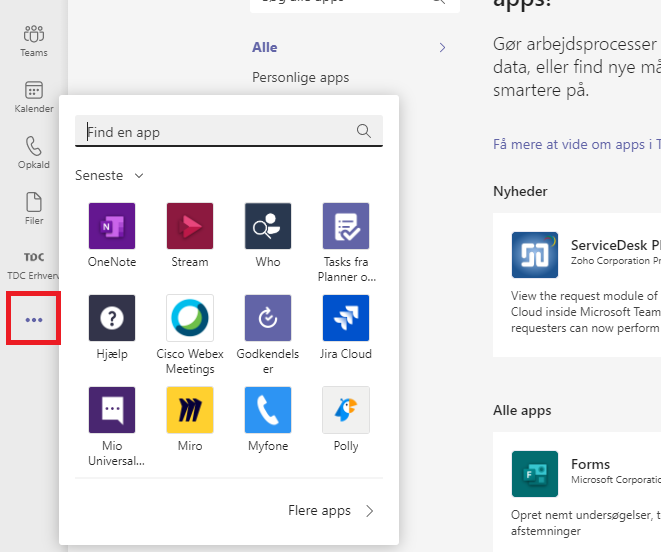Open the Who app
The width and height of the screenshot is (661, 552).
(x=268, y=235)
